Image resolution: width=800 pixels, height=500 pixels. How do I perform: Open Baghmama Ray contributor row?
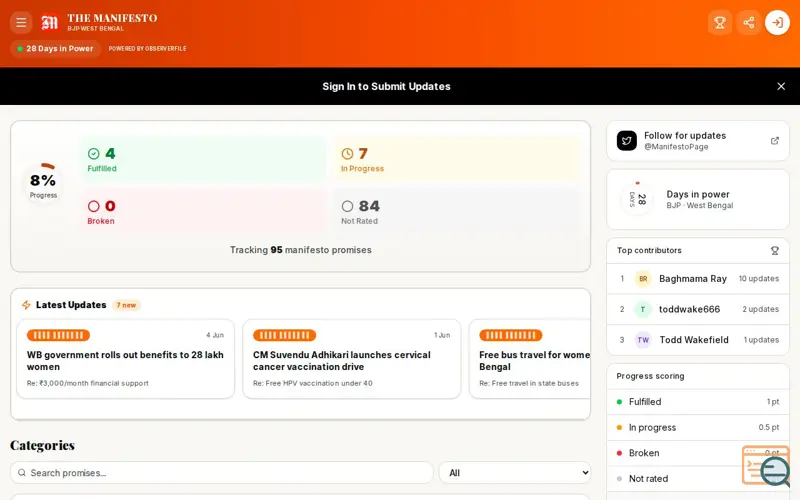697,279
